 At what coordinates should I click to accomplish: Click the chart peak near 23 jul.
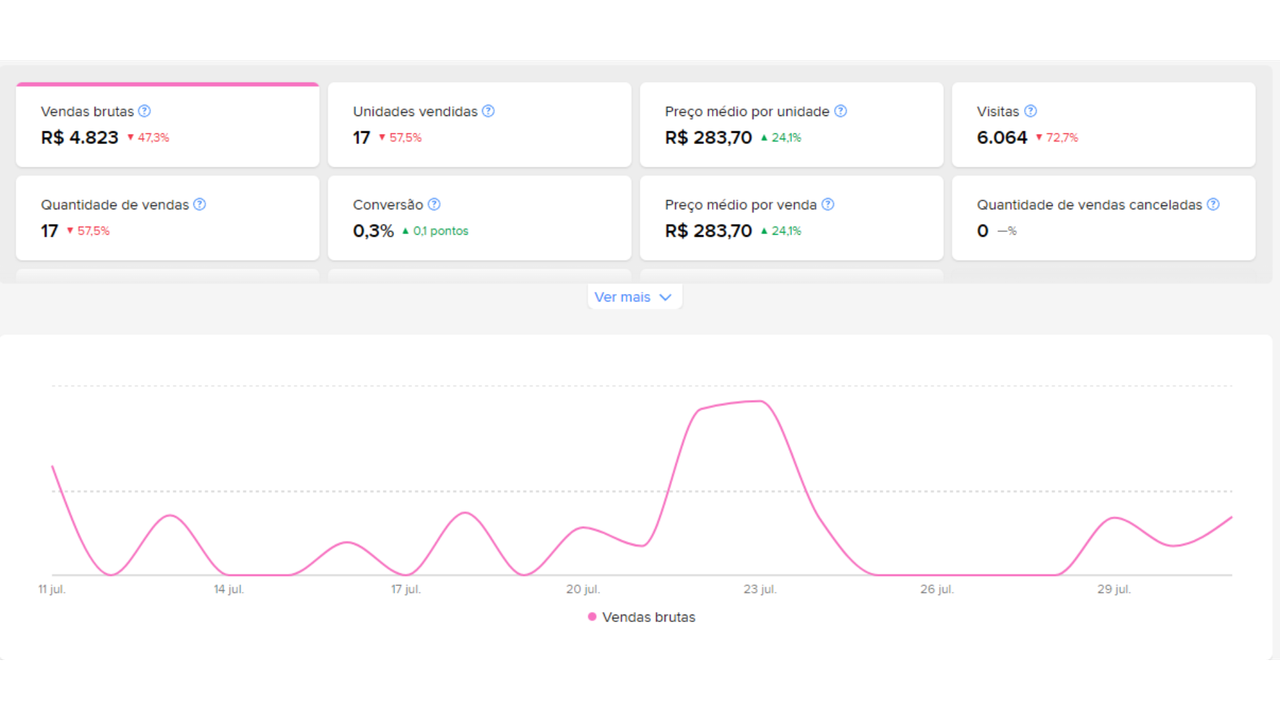pyautogui.click(x=761, y=401)
